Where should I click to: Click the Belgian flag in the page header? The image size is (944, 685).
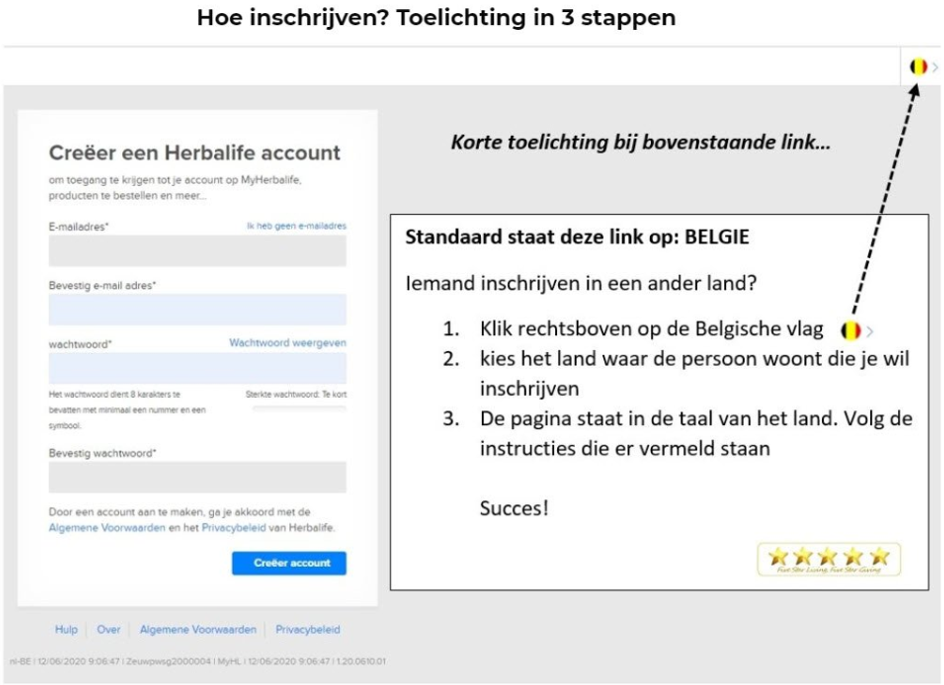[918, 67]
